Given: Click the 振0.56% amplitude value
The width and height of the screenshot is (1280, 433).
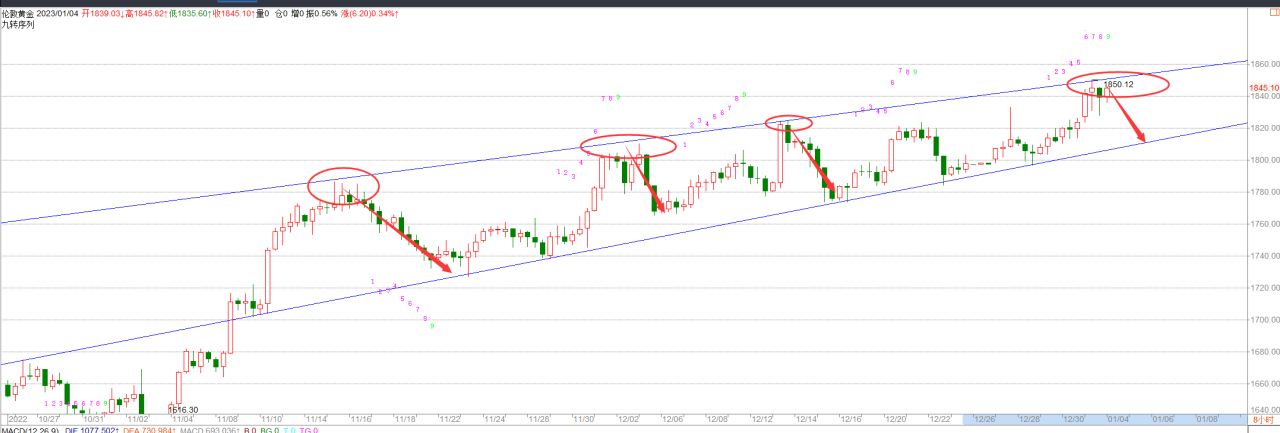Looking at the screenshot, I should pyautogui.click(x=320, y=14).
